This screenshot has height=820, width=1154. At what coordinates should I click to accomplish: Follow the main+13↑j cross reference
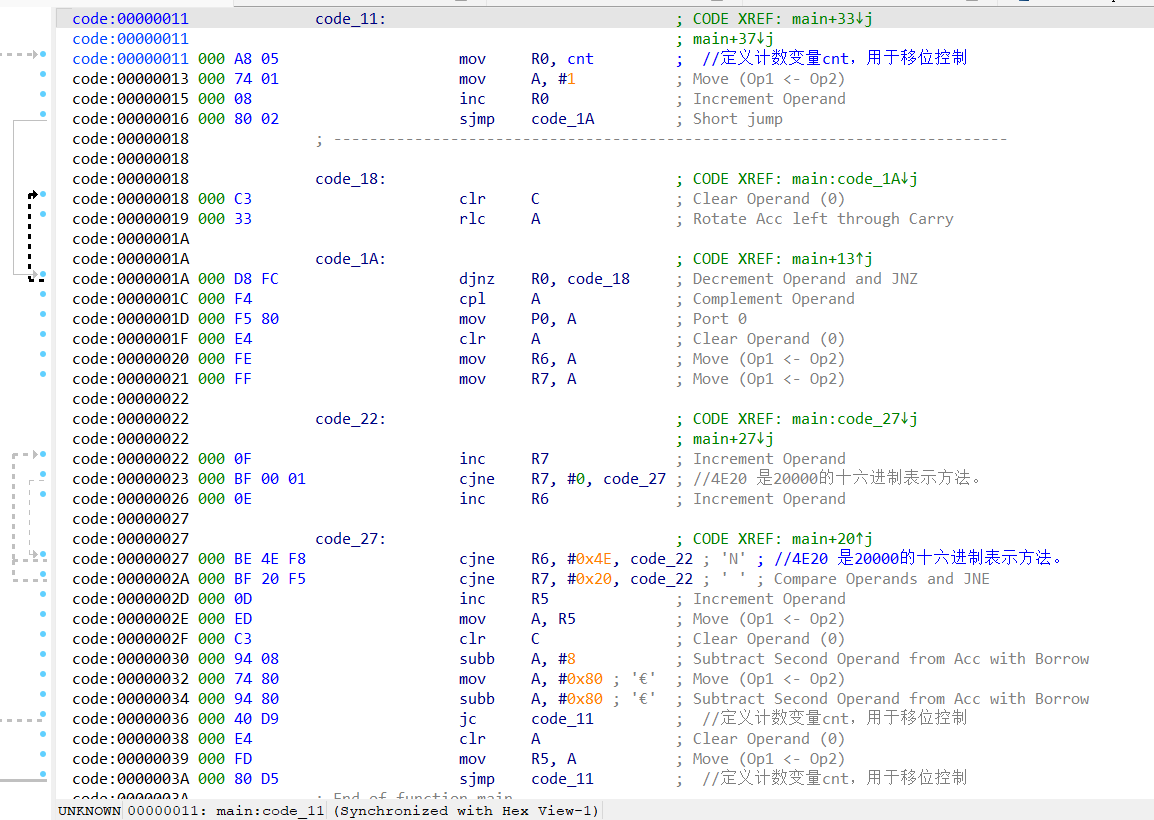832,259
